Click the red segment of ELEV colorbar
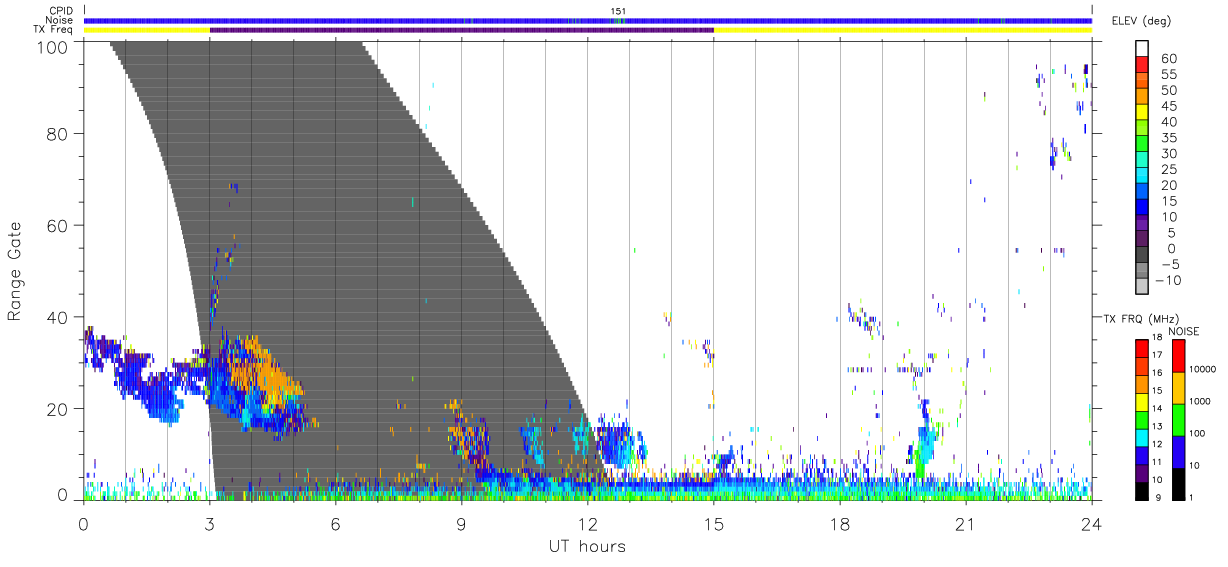This screenshot has height=567, width=1228. point(1142,63)
